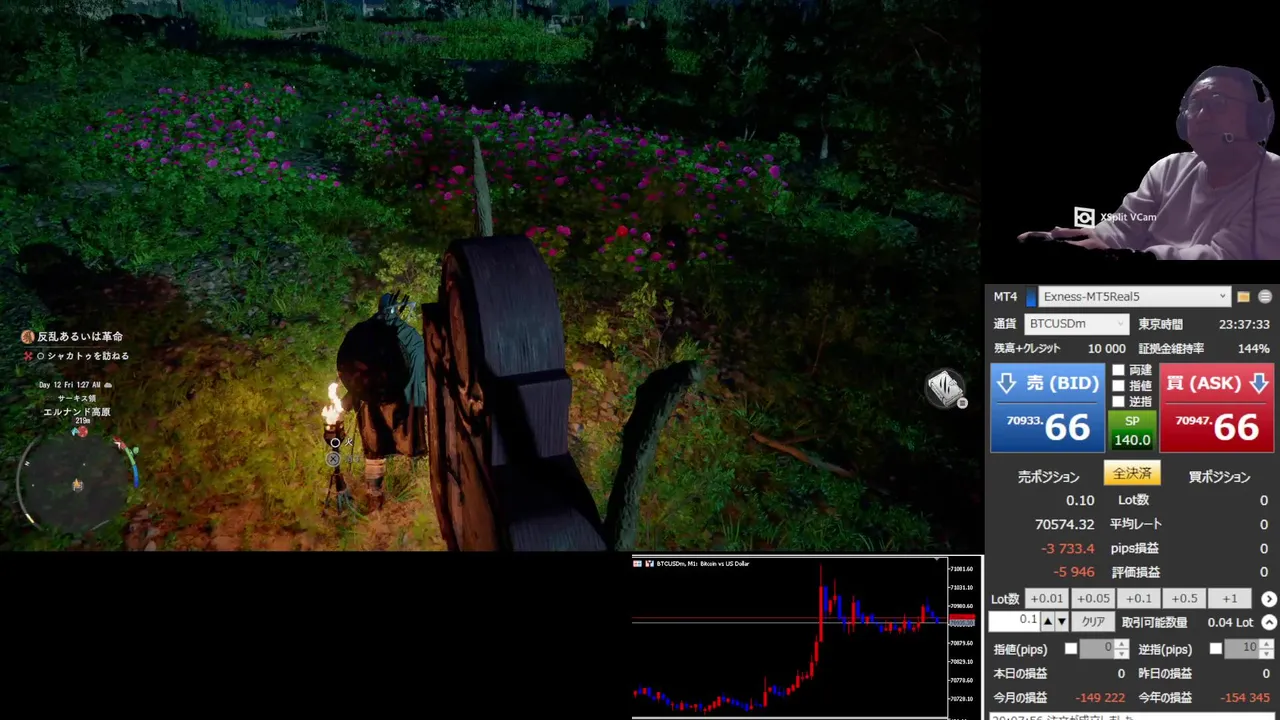Collapse the section with the up chevron
The width and height of the screenshot is (1280, 720).
click(1269, 622)
